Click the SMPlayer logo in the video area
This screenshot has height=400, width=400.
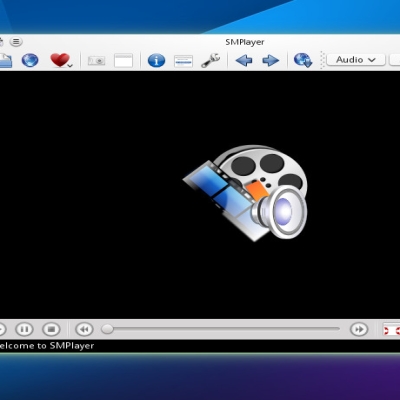tap(245, 192)
